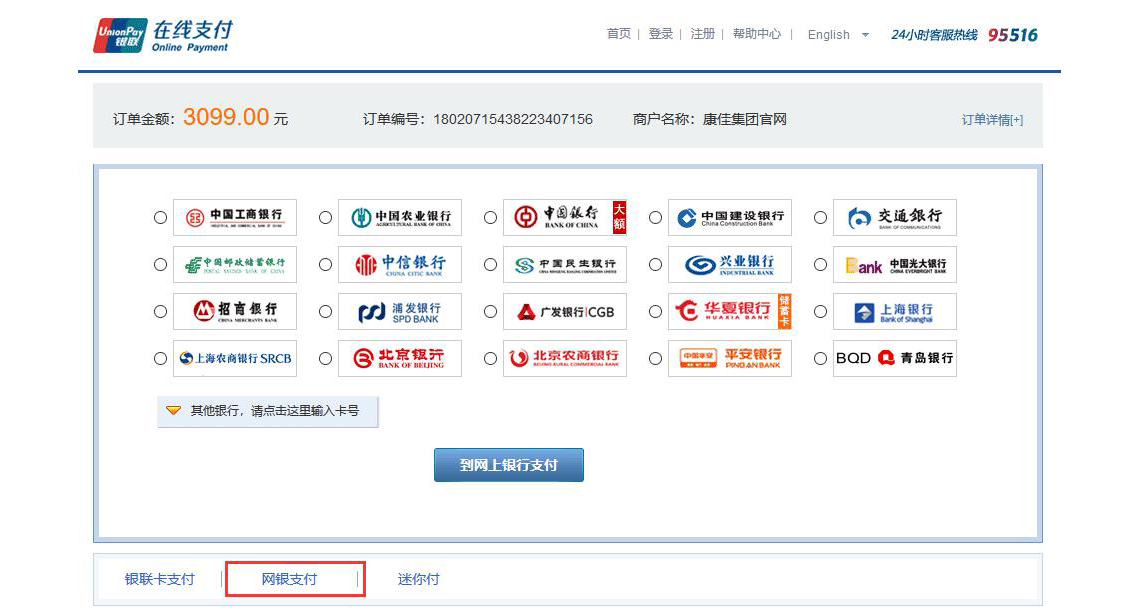Switch to the 迷你付 tab

pos(419,579)
